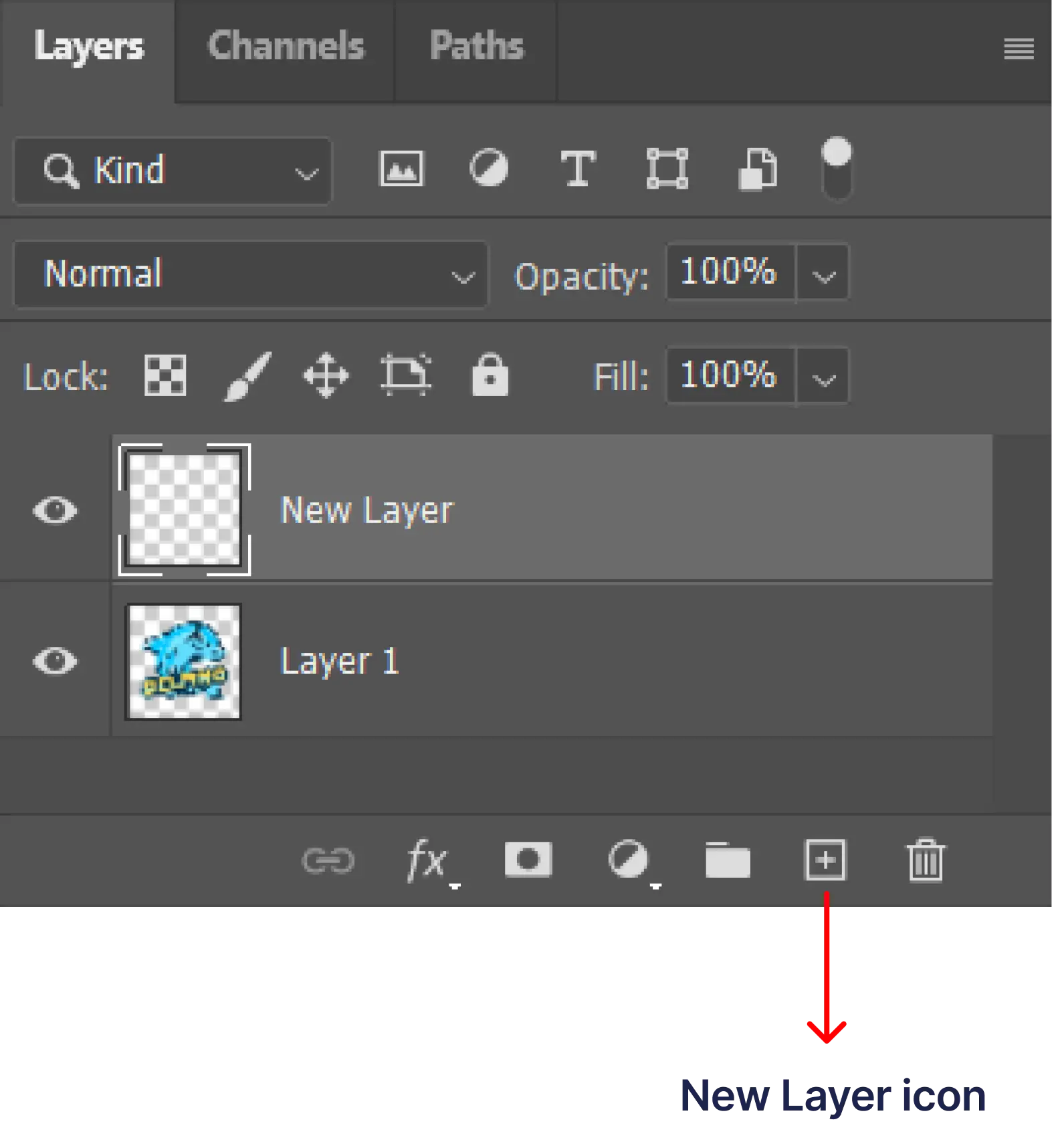Screen dimensions: 1054x1148
Task: Open the Layers panel menu icon
Action: (x=1019, y=49)
